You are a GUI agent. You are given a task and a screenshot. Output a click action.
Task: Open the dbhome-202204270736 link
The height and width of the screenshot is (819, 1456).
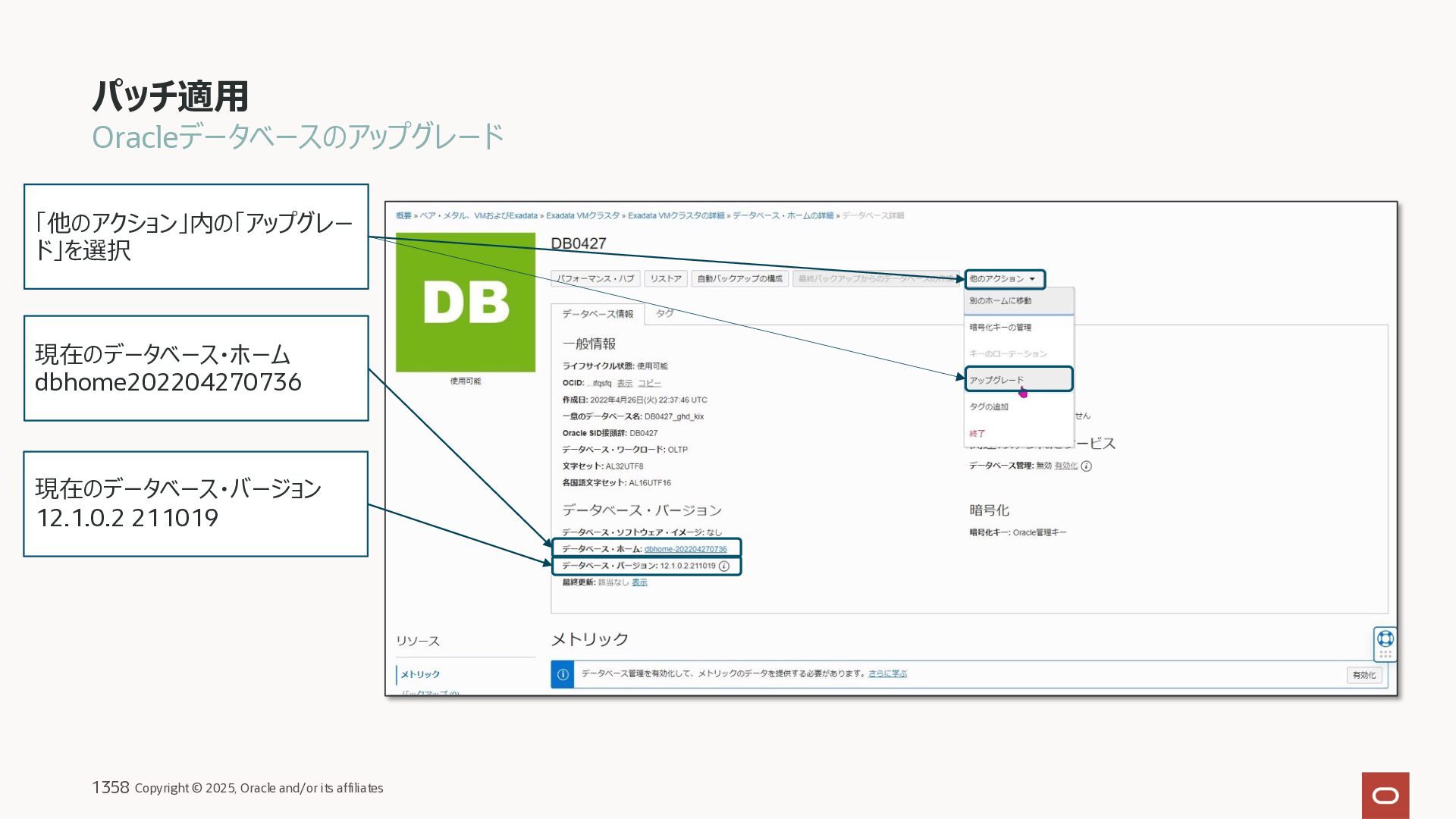[686, 549]
